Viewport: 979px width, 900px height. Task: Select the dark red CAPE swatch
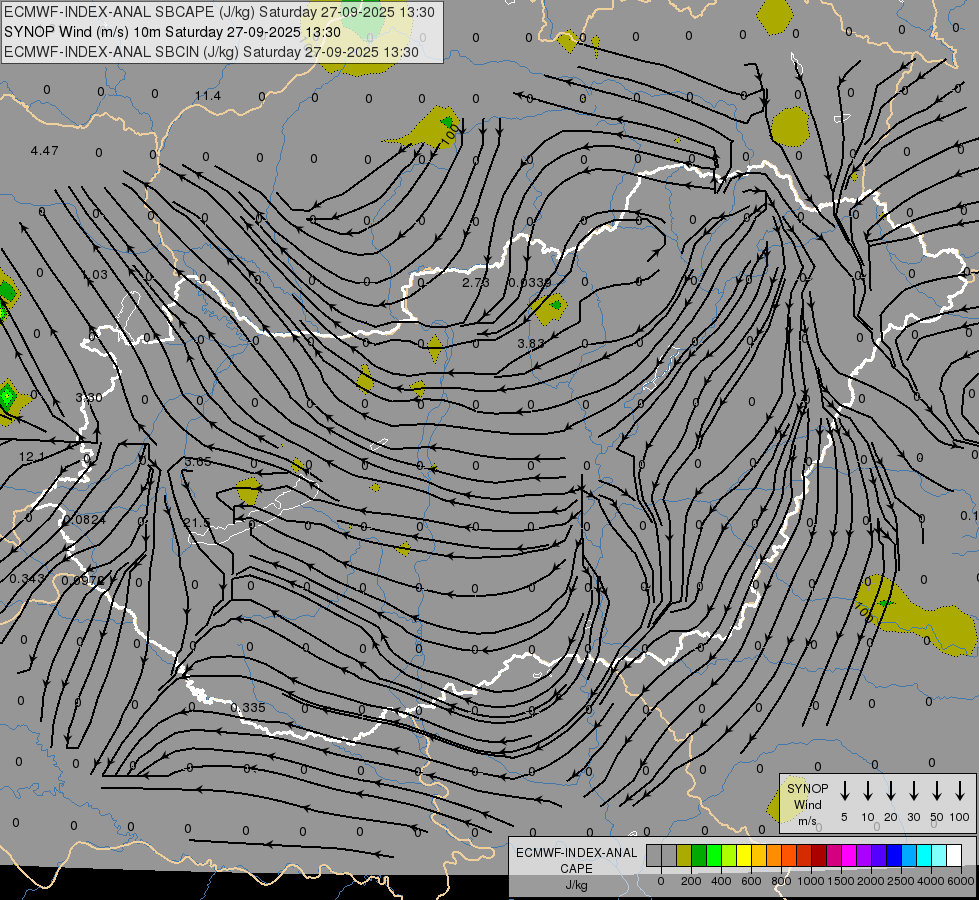click(819, 855)
